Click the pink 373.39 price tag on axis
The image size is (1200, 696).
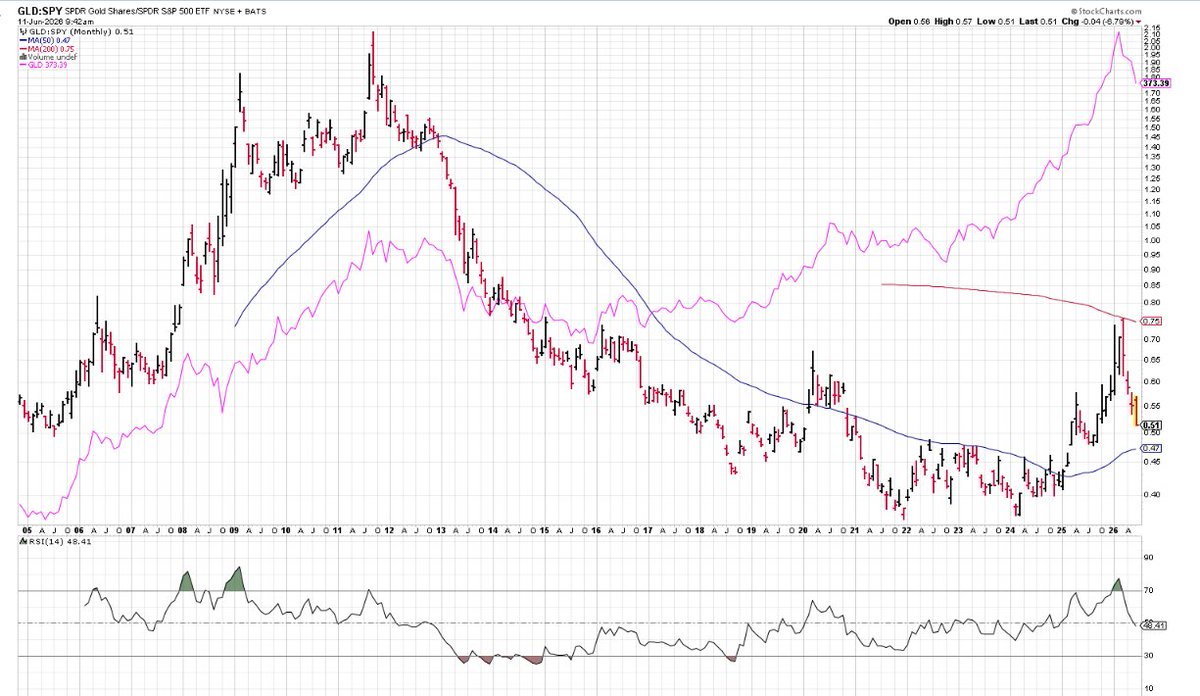tap(1155, 84)
